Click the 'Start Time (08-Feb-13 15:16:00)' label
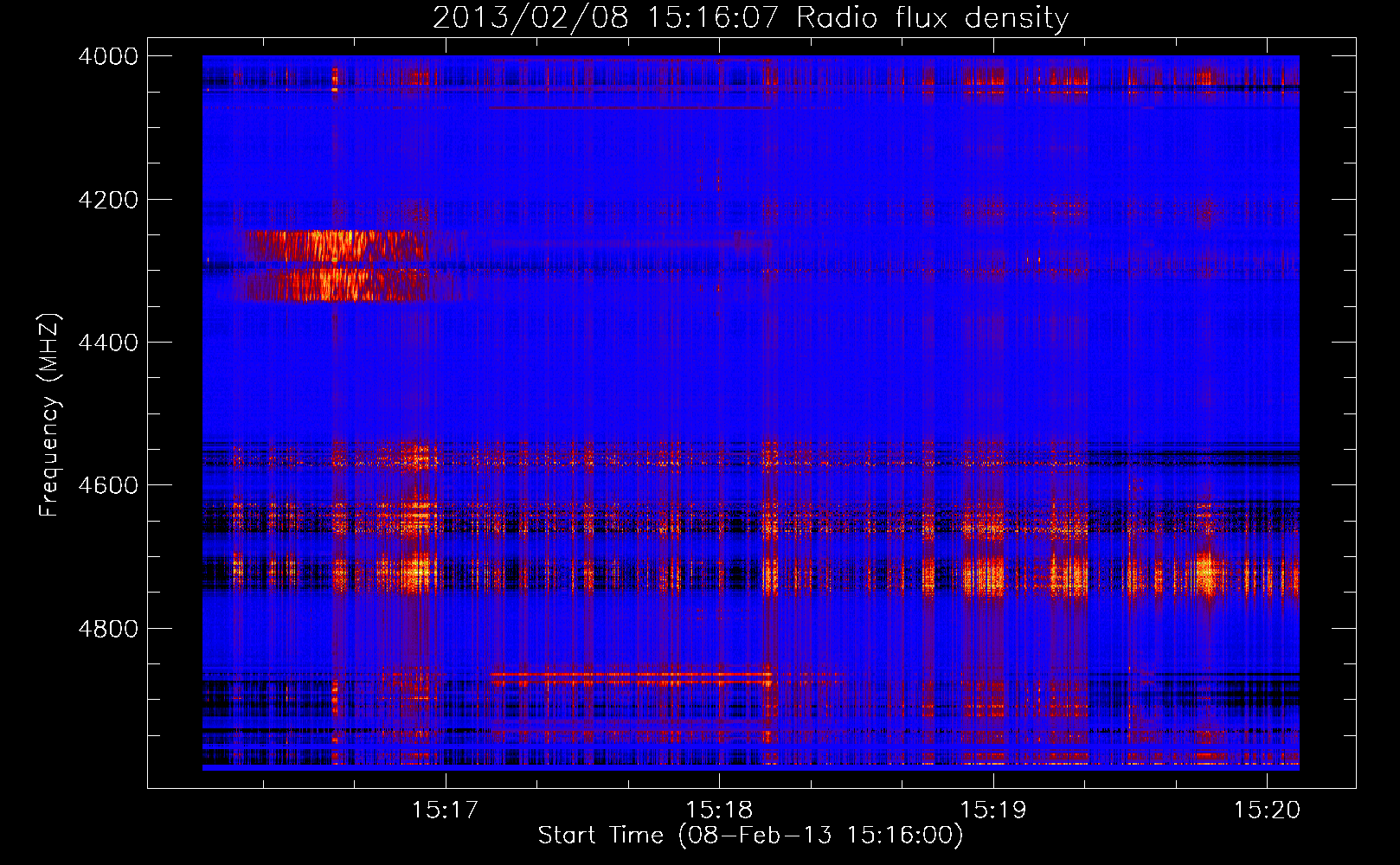This screenshot has height=865, width=1400. pos(750,836)
